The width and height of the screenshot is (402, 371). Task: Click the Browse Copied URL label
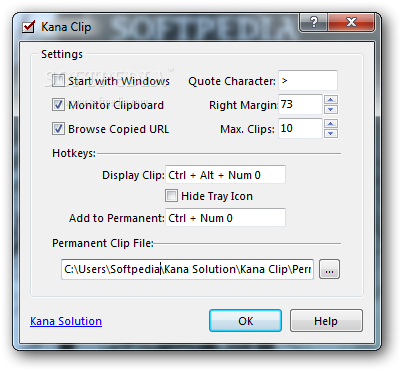[119, 129]
